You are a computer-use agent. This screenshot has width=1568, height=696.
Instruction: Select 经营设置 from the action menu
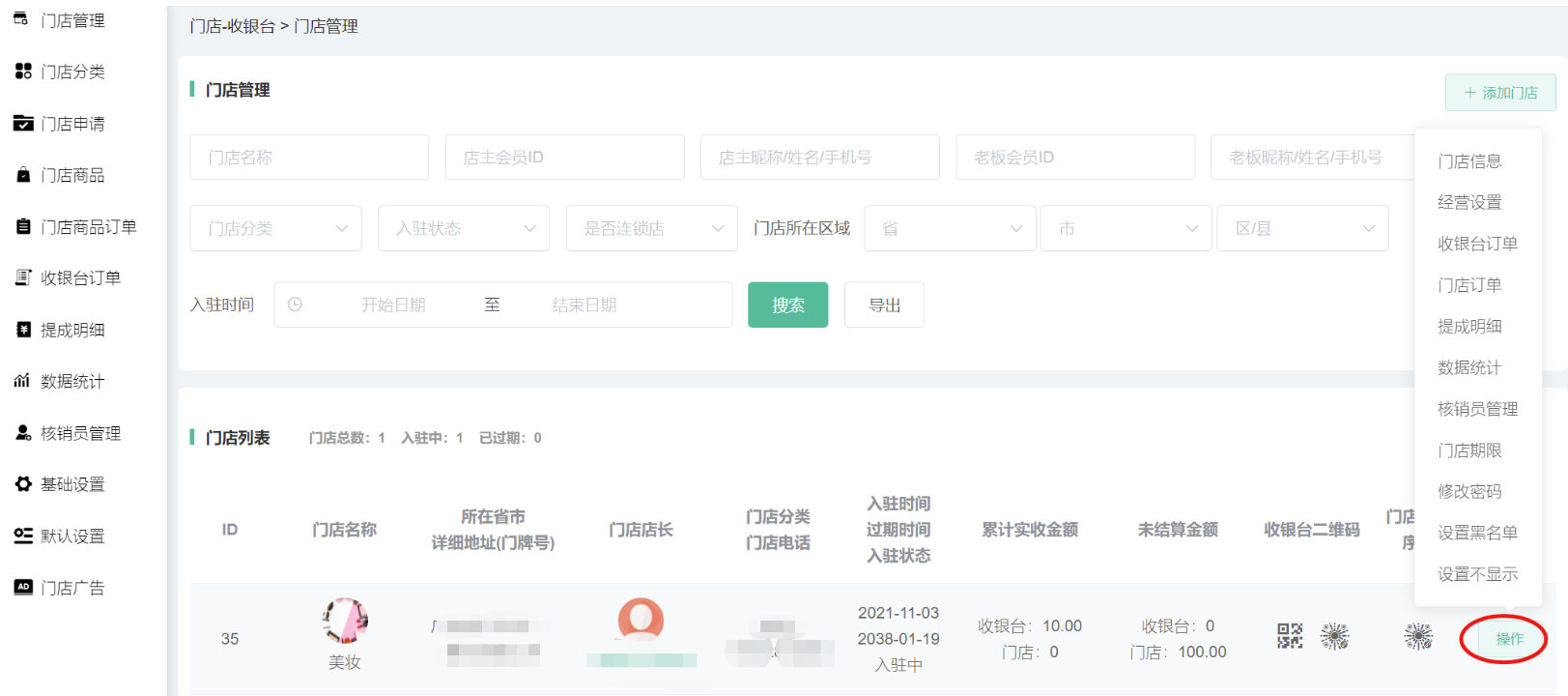tap(1469, 202)
